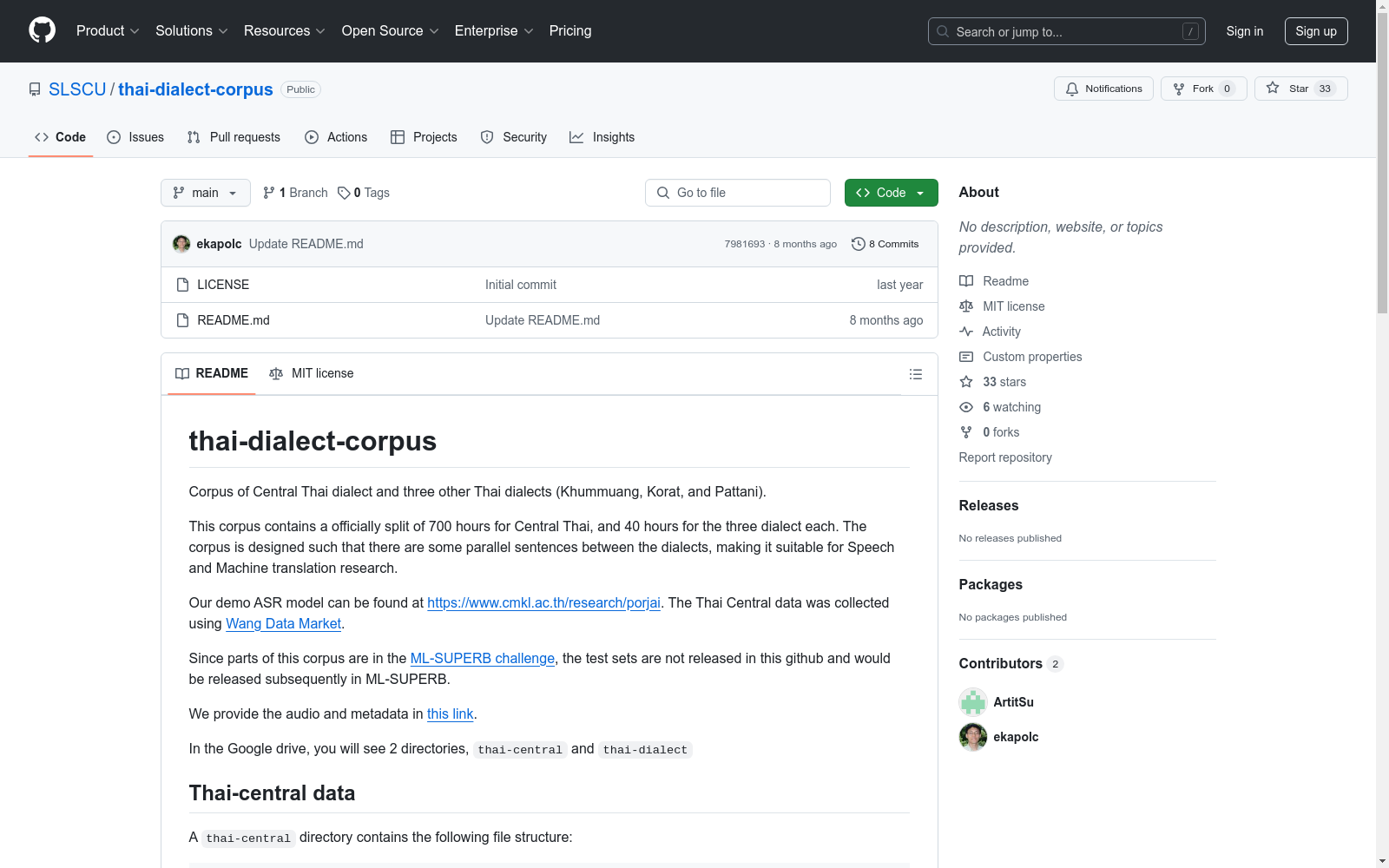This screenshot has height=868, width=1389.
Task: View the 0 Tags list
Action: [x=364, y=193]
